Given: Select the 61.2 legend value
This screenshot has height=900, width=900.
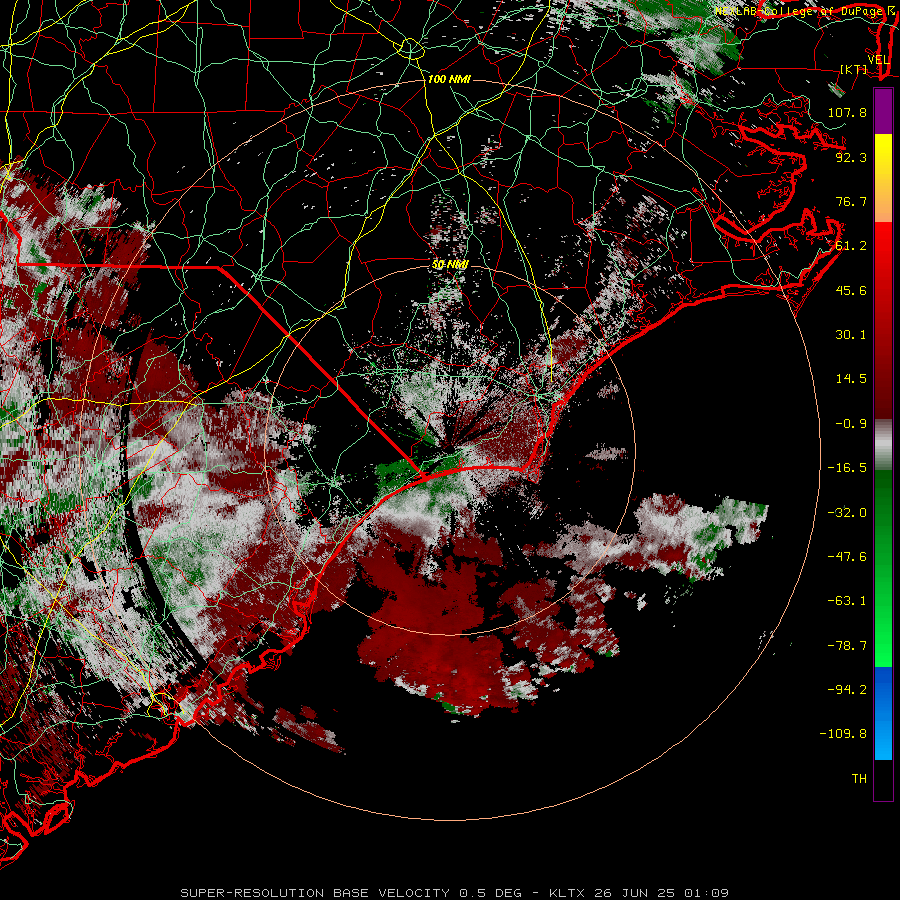Looking at the screenshot, I should (x=851, y=246).
